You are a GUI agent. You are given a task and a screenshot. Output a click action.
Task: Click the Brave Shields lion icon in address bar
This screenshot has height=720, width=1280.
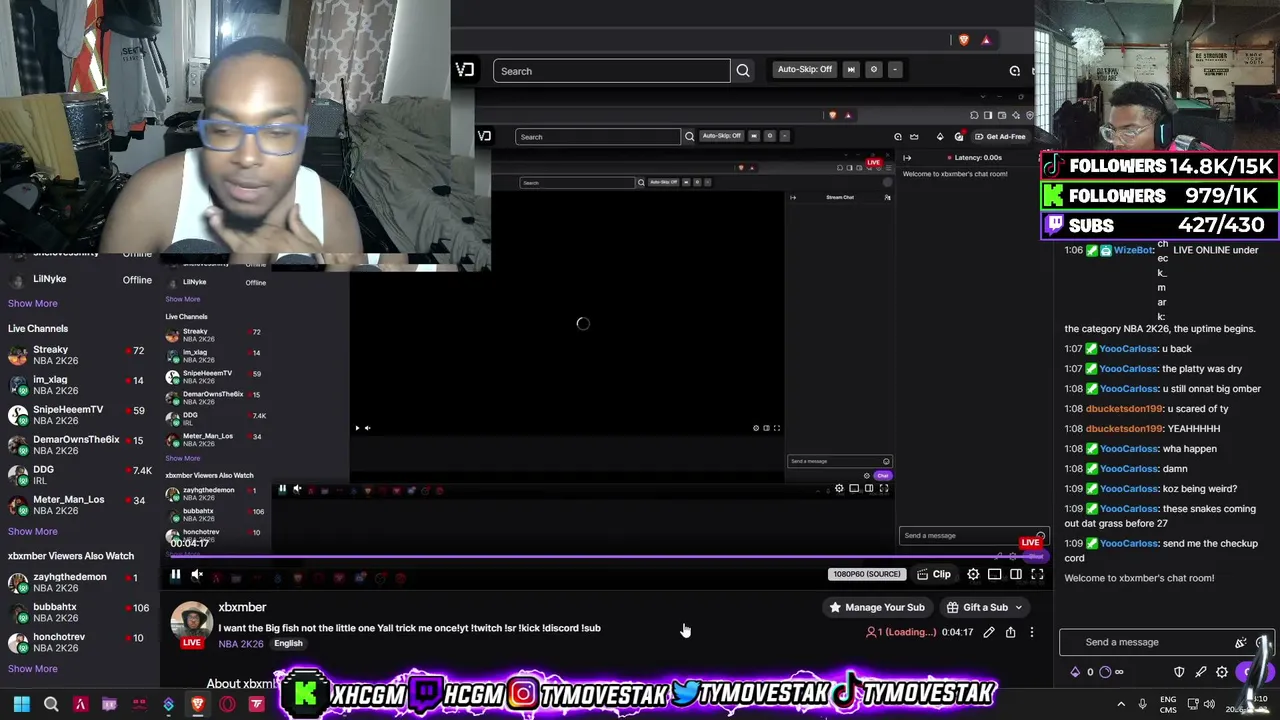click(964, 40)
